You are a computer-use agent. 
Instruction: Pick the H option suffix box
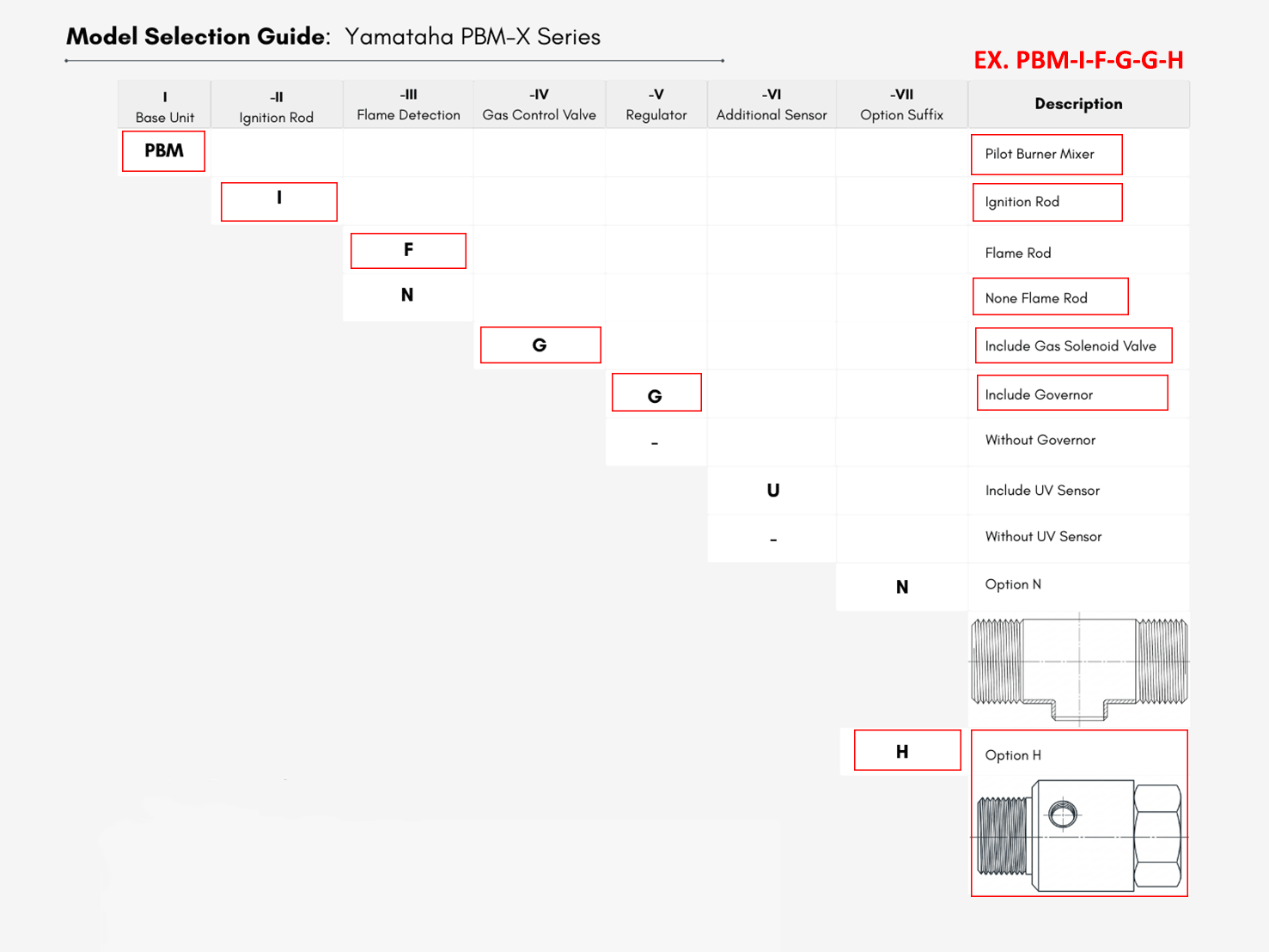tap(906, 751)
